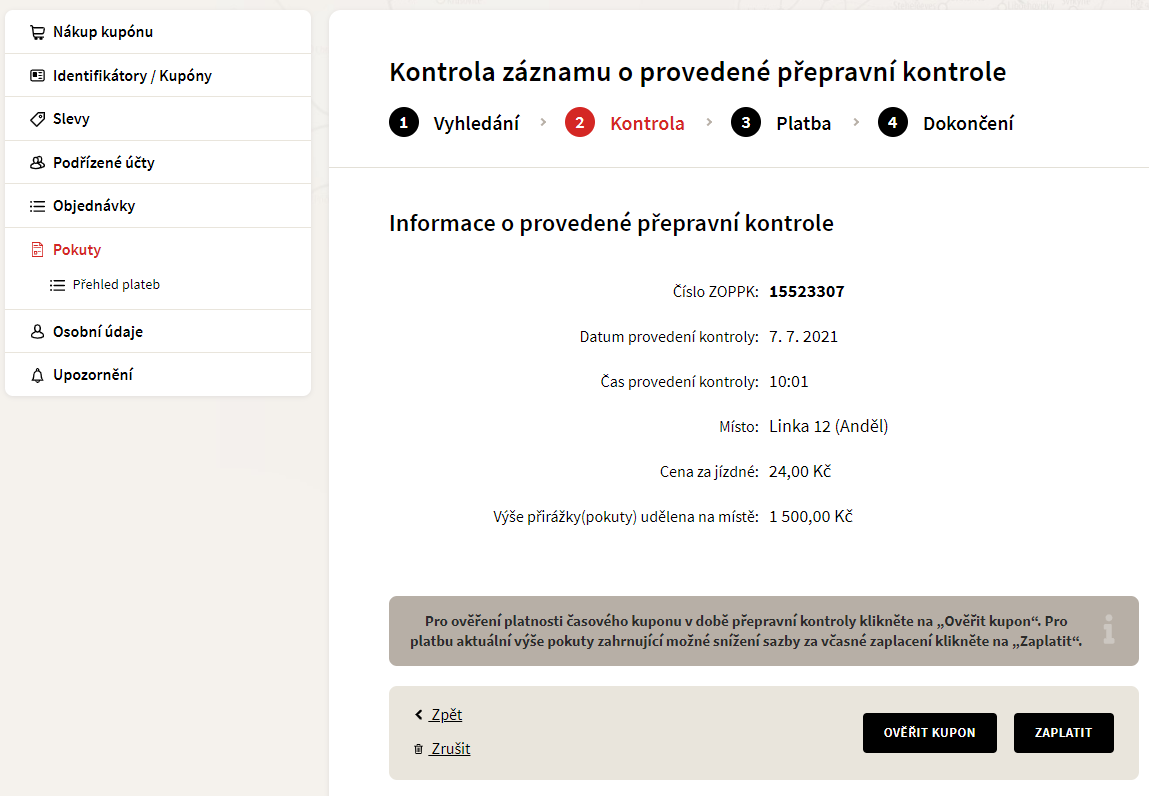Click step 4 Dokončení circle
1149x796 pixels.
893,122
